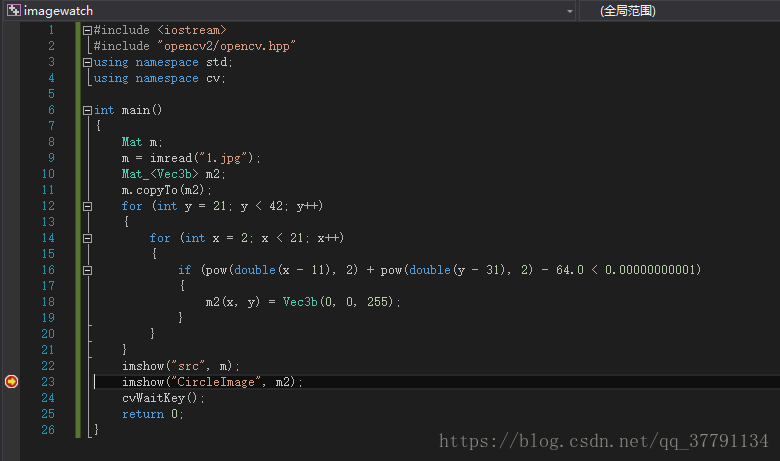Place cursor on imread("1.jpg") call
Viewport: 780px width, 461px height.
pyautogui.click(x=201, y=158)
